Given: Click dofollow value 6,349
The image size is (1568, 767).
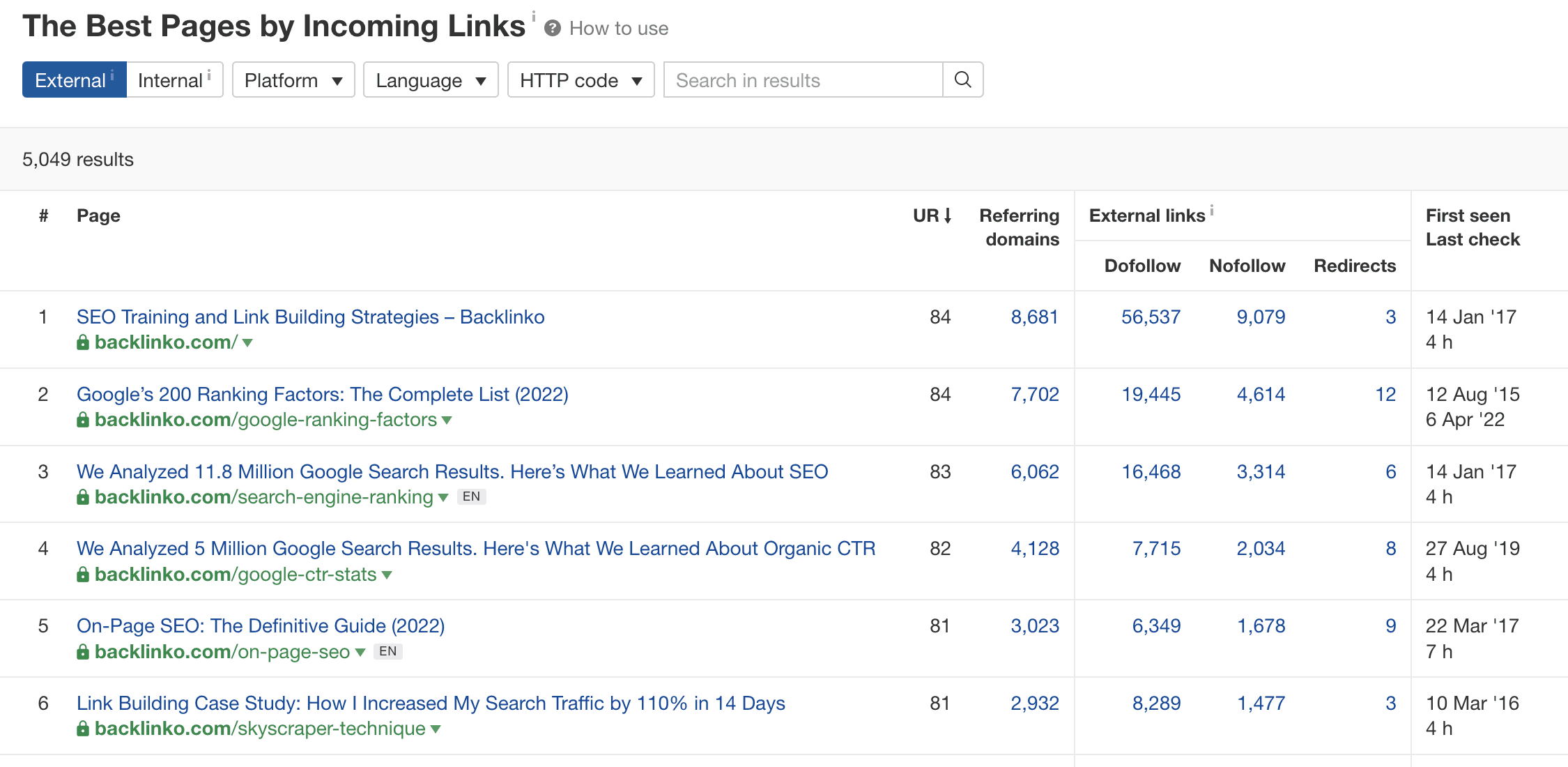Looking at the screenshot, I should tap(1156, 625).
